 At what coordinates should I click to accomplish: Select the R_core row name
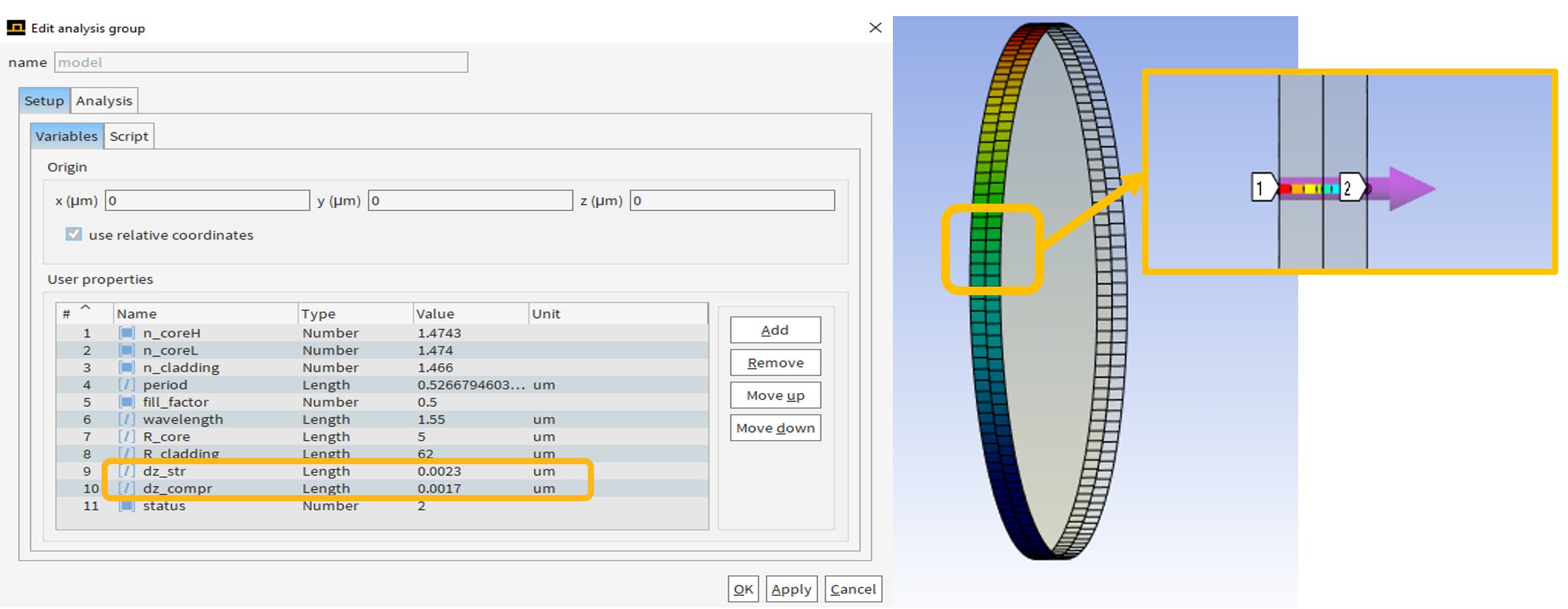(x=166, y=437)
